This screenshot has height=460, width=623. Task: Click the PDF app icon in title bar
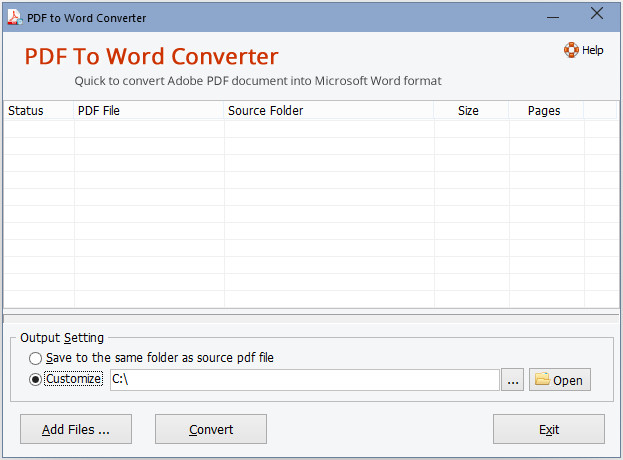pyautogui.click(x=15, y=17)
